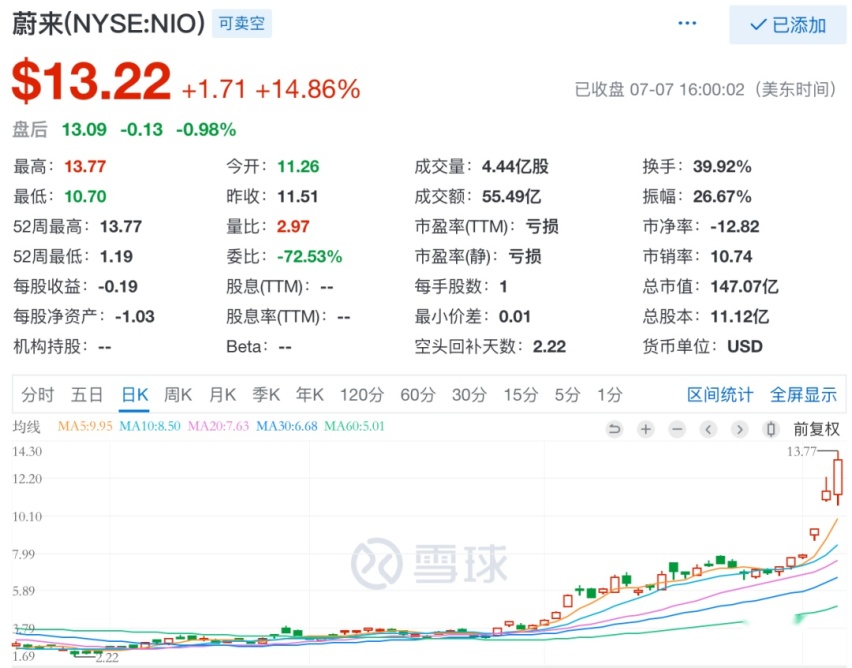Screen dimensions: 852x668
Task: Click the 今开 11.26 value
Action: pyautogui.click(x=298, y=166)
